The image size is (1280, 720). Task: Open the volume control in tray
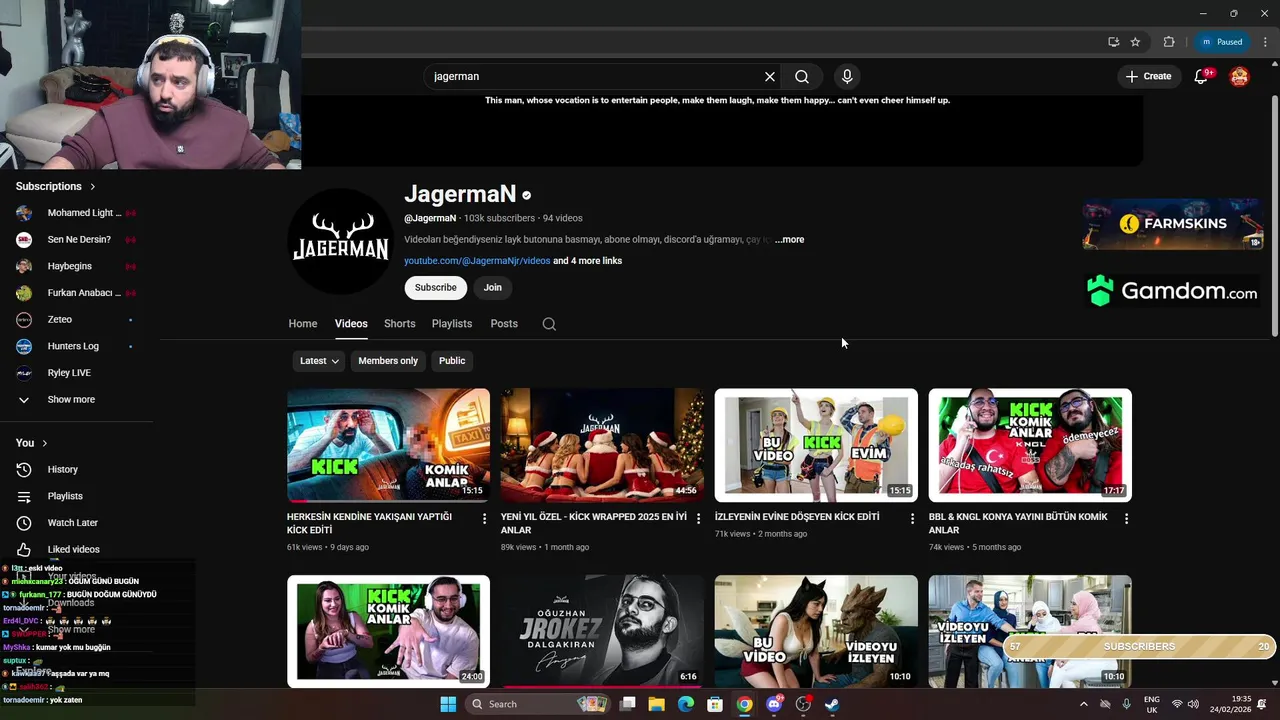1193,704
